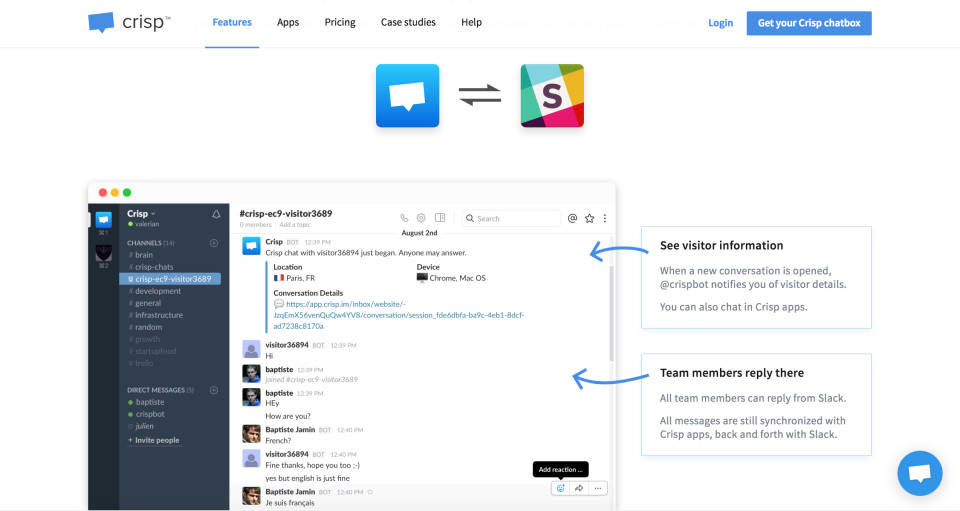Toggle notifications with the bell icon
Image resolution: width=960 pixels, height=511 pixels.
(x=216, y=214)
